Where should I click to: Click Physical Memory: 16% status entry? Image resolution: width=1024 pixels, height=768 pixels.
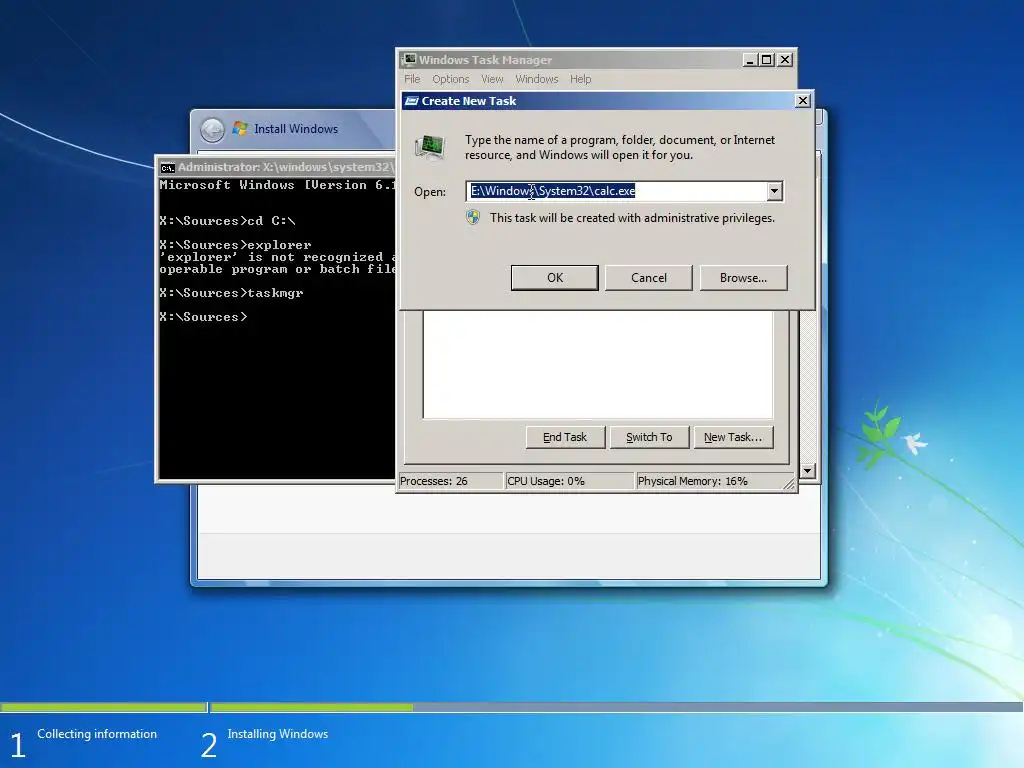tap(709, 481)
